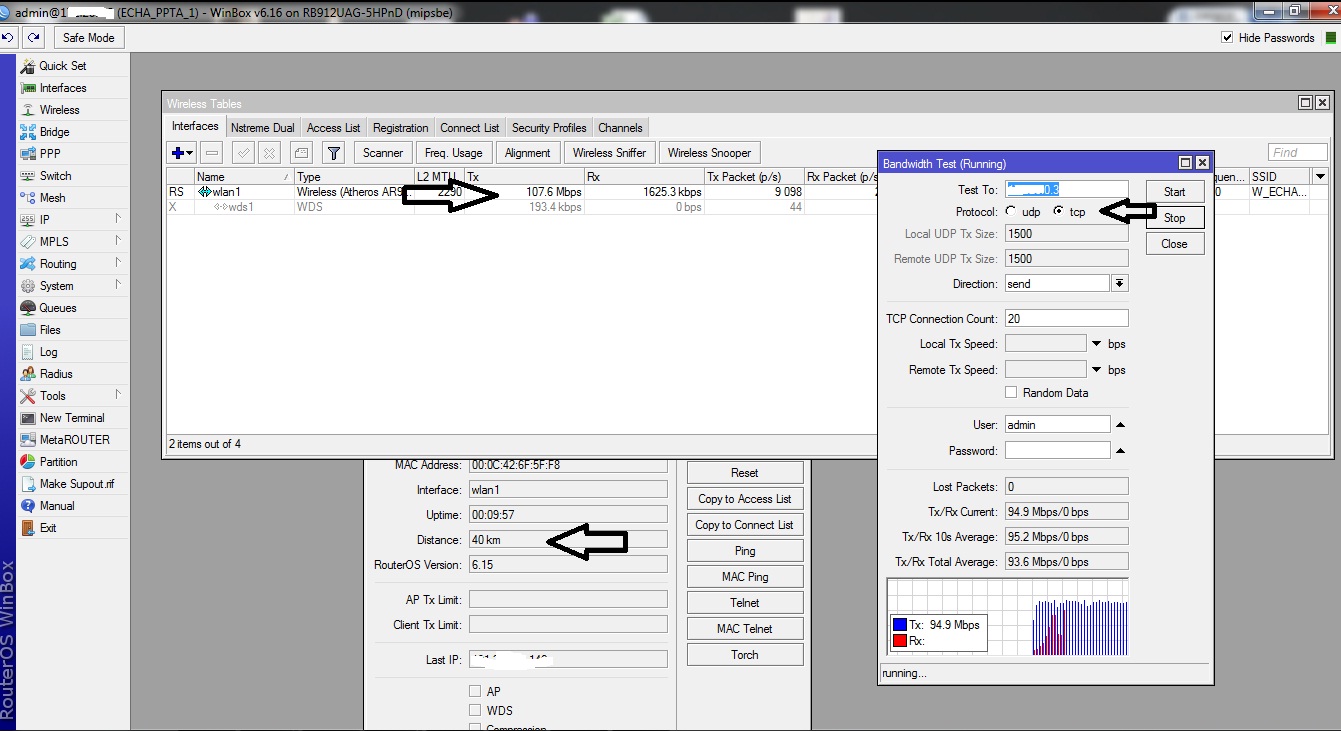Click Start in Bandwidth Test
Image resolution: width=1341 pixels, height=731 pixels.
[x=1174, y=192]
